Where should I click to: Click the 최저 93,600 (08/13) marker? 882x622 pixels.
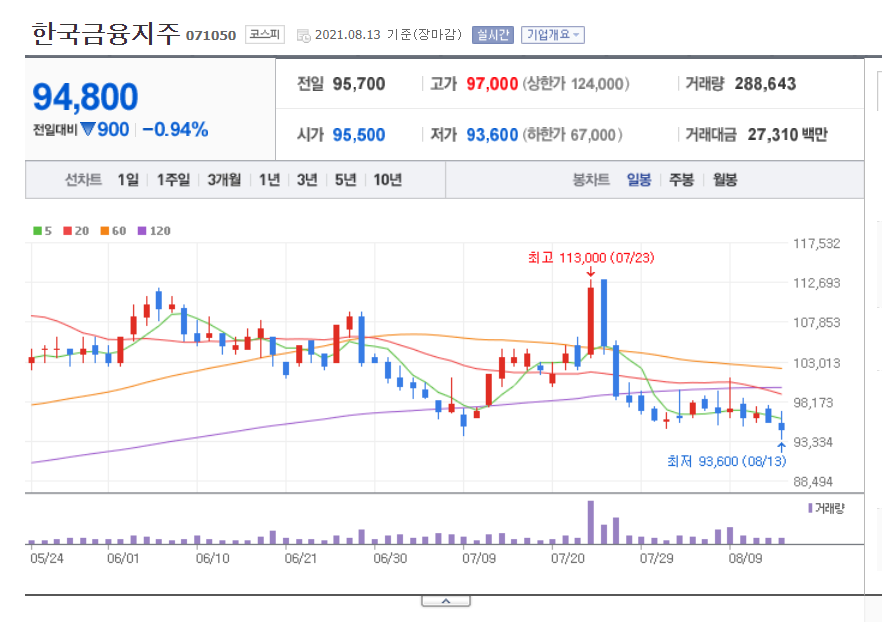726,461
